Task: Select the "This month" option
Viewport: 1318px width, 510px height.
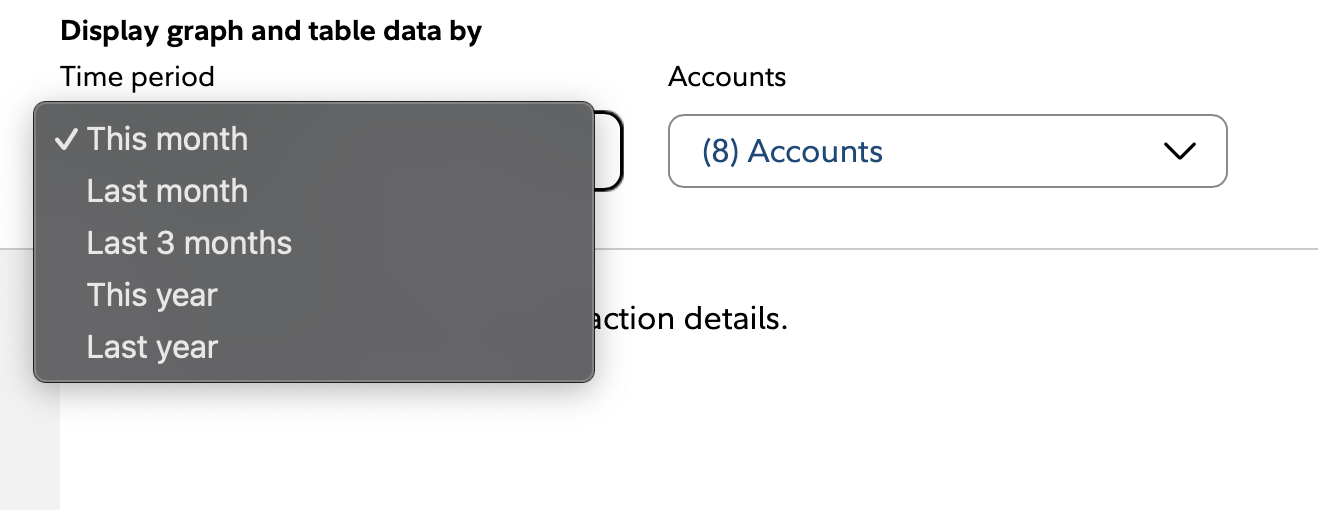Action: (x=167, y=139)
